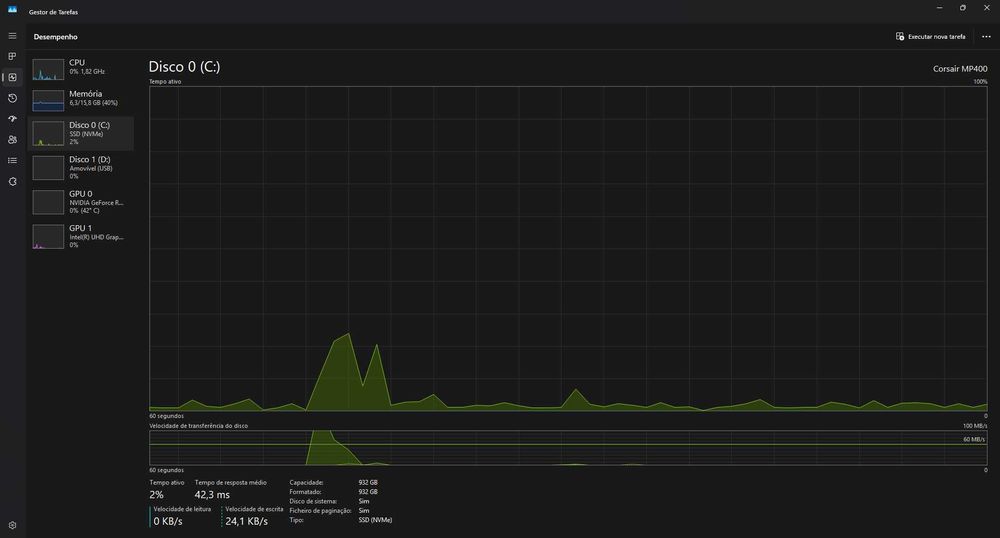Click the Gestor de Tarefas window title
This screenshot has width=1000, height=538.
pos(54,12)
